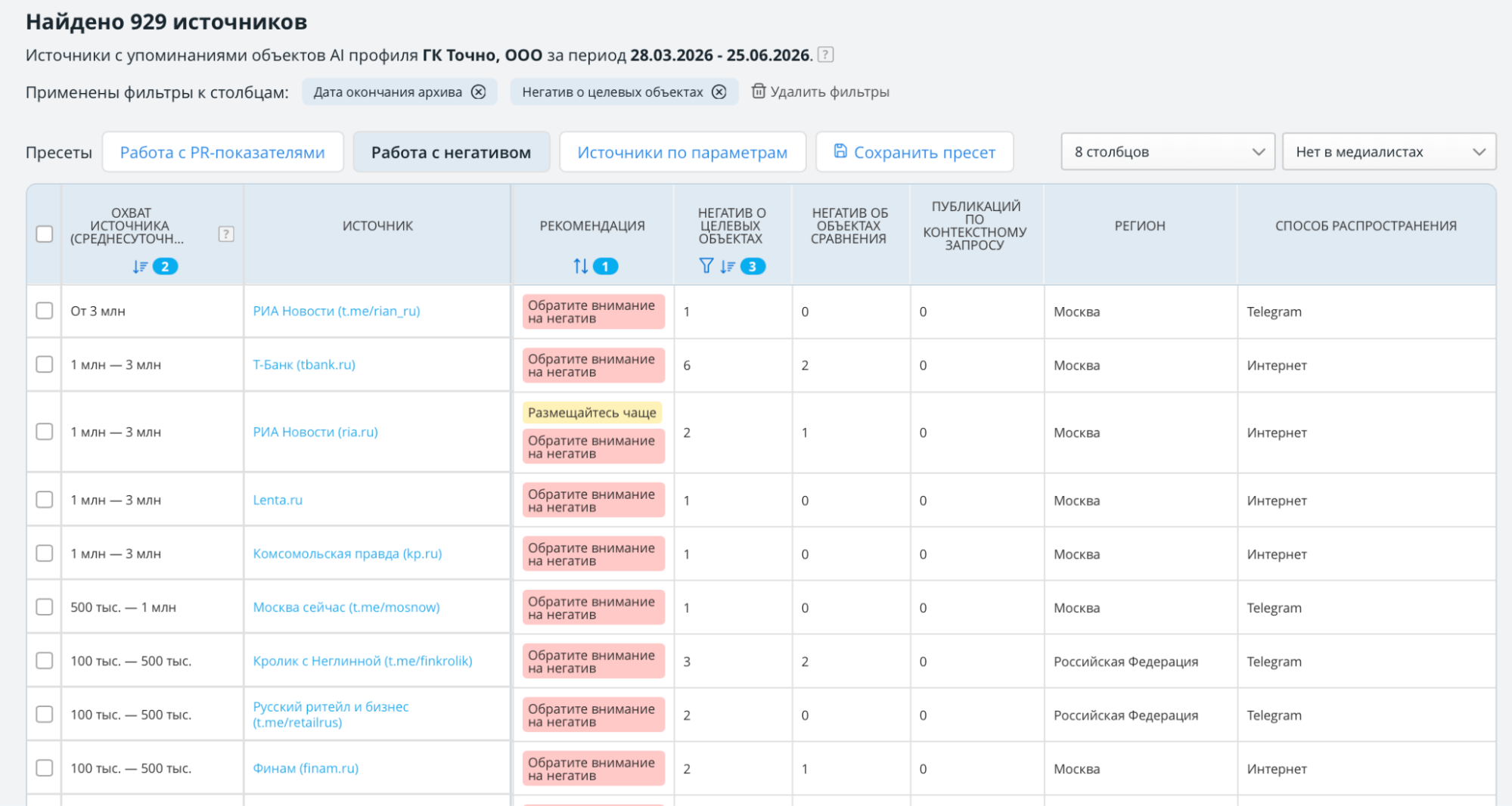Click the 'Обратите внимание на негатив' tag for Т-Банк
Image resolution: width=1512 pixels, height=806 pixels.
pyautogui.click(x=594, y=365)
